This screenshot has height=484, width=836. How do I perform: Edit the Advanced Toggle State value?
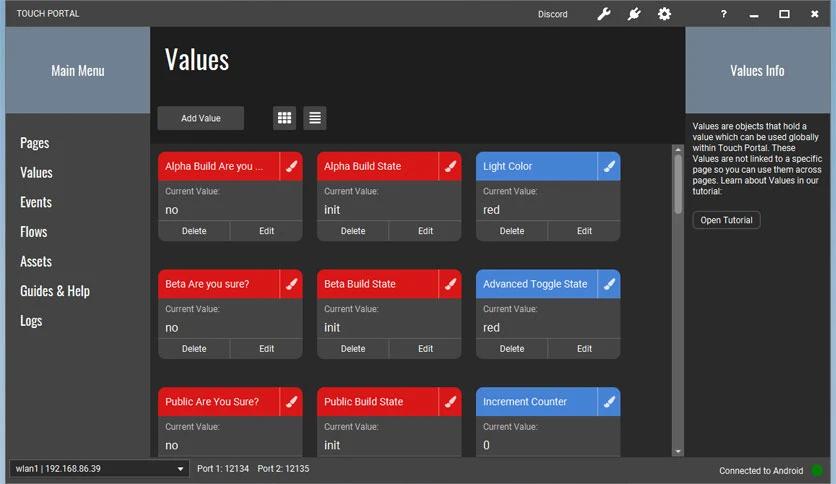pyautogui.click(x=584, y=349)
